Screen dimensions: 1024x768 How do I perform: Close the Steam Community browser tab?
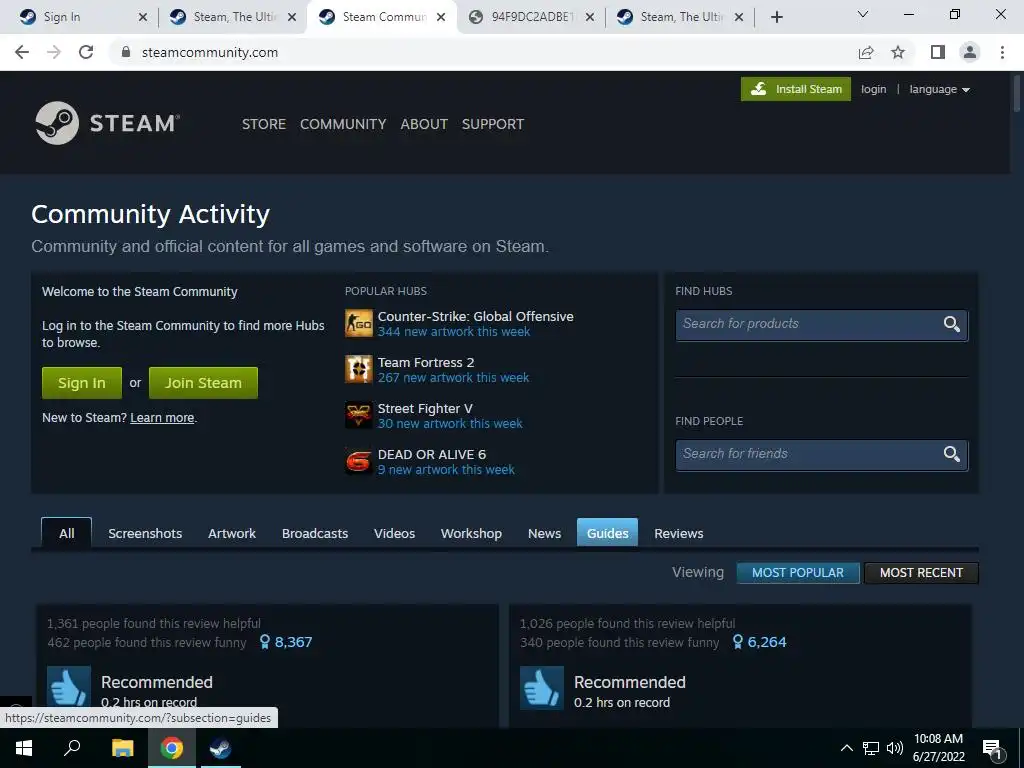pyautogui.click(x=441, y=17)
